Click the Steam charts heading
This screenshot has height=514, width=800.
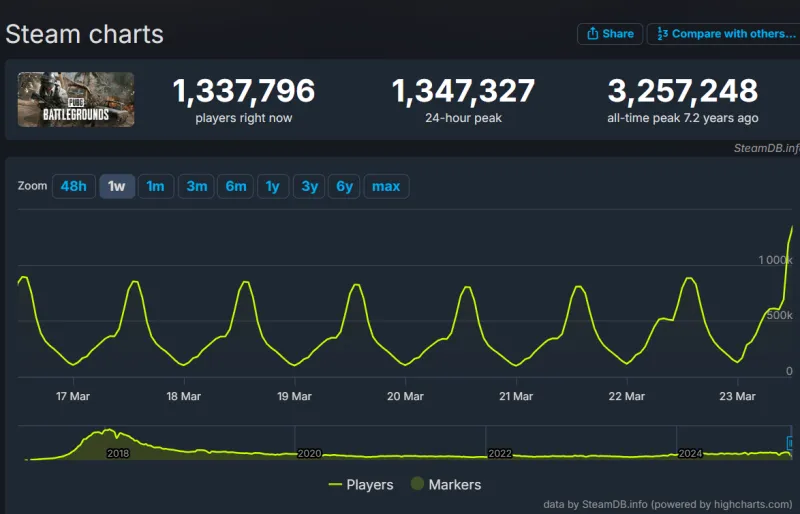[x=85, y=35]
